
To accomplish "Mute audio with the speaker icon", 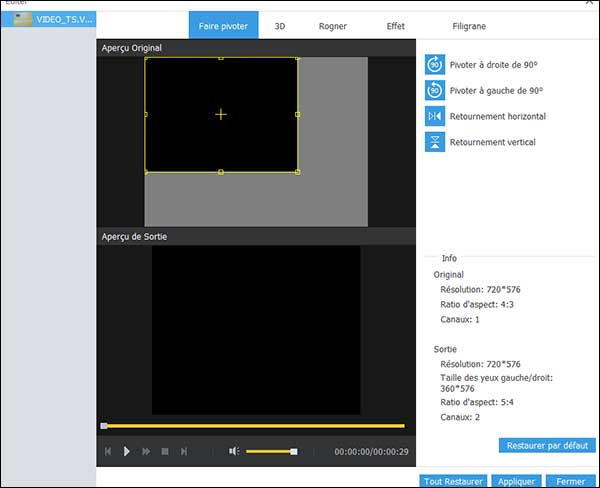I will point(233,452).
